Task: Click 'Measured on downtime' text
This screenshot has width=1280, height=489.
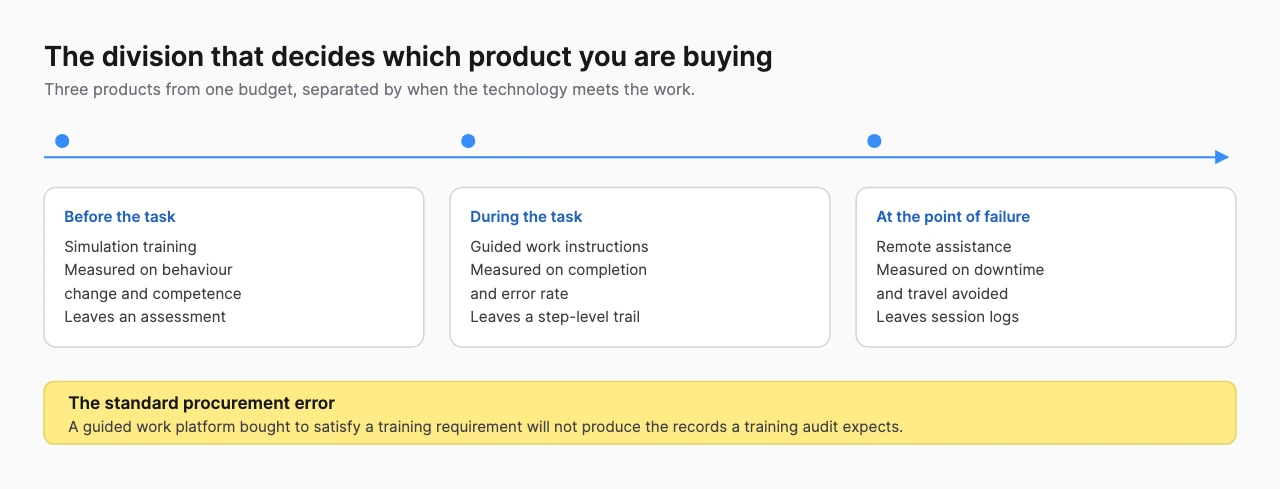Action: click(960, 270)
